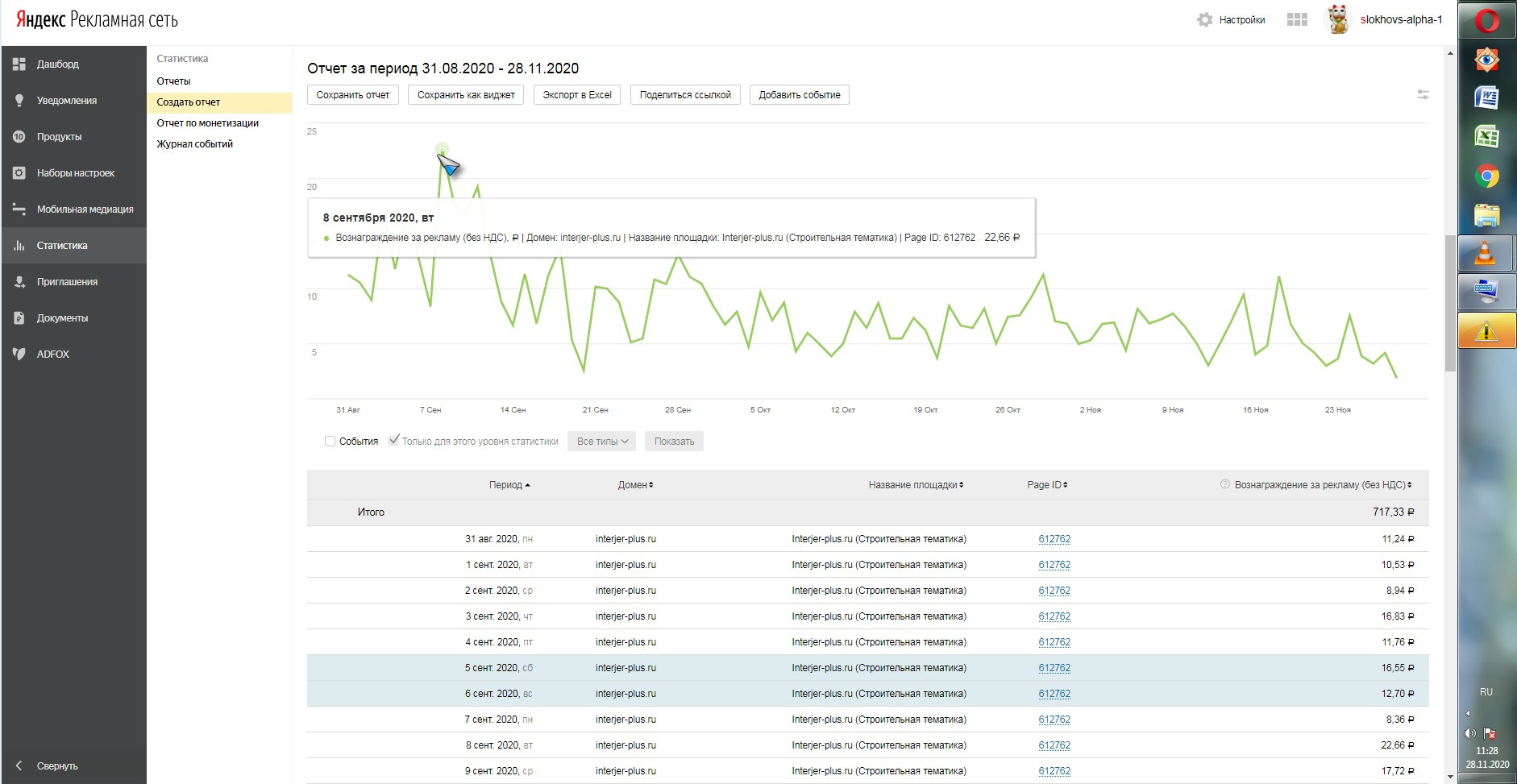Screen dimensions: 1517x784
Task: Sort table by Period column
Action: 509,485
